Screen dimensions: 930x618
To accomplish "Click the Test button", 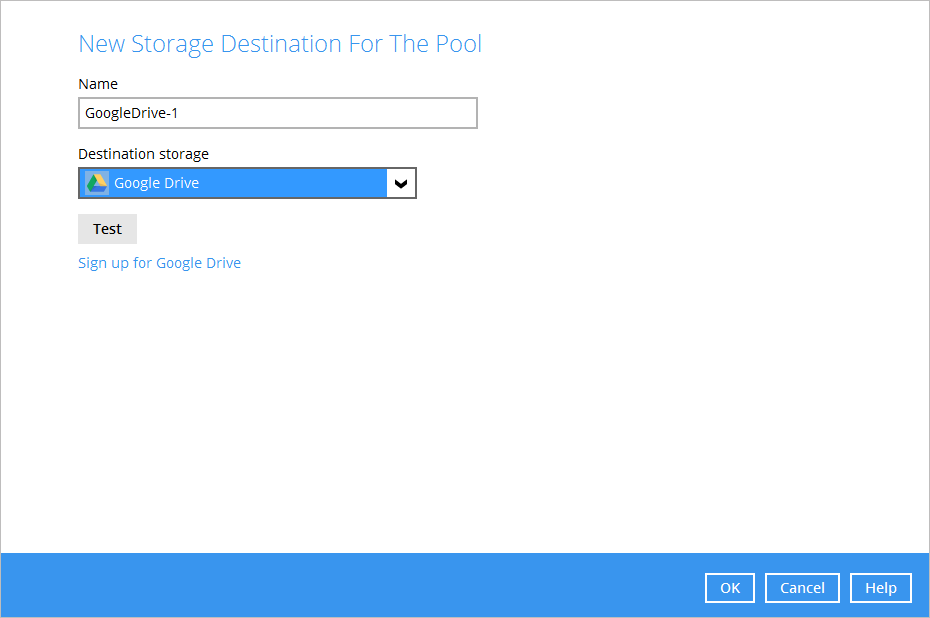I will coord(107,229).
